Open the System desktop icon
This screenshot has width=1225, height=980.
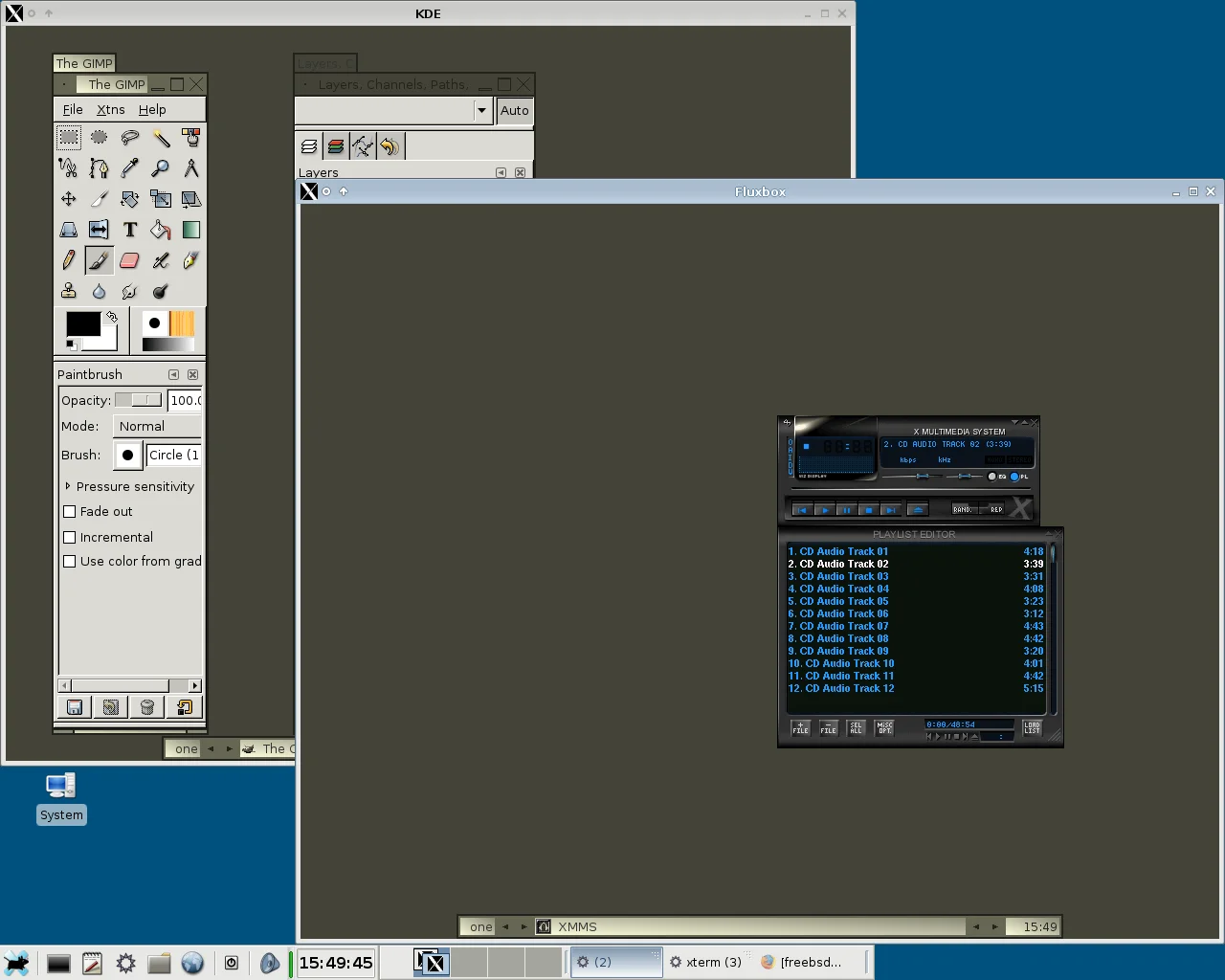[x=61, y=798]
